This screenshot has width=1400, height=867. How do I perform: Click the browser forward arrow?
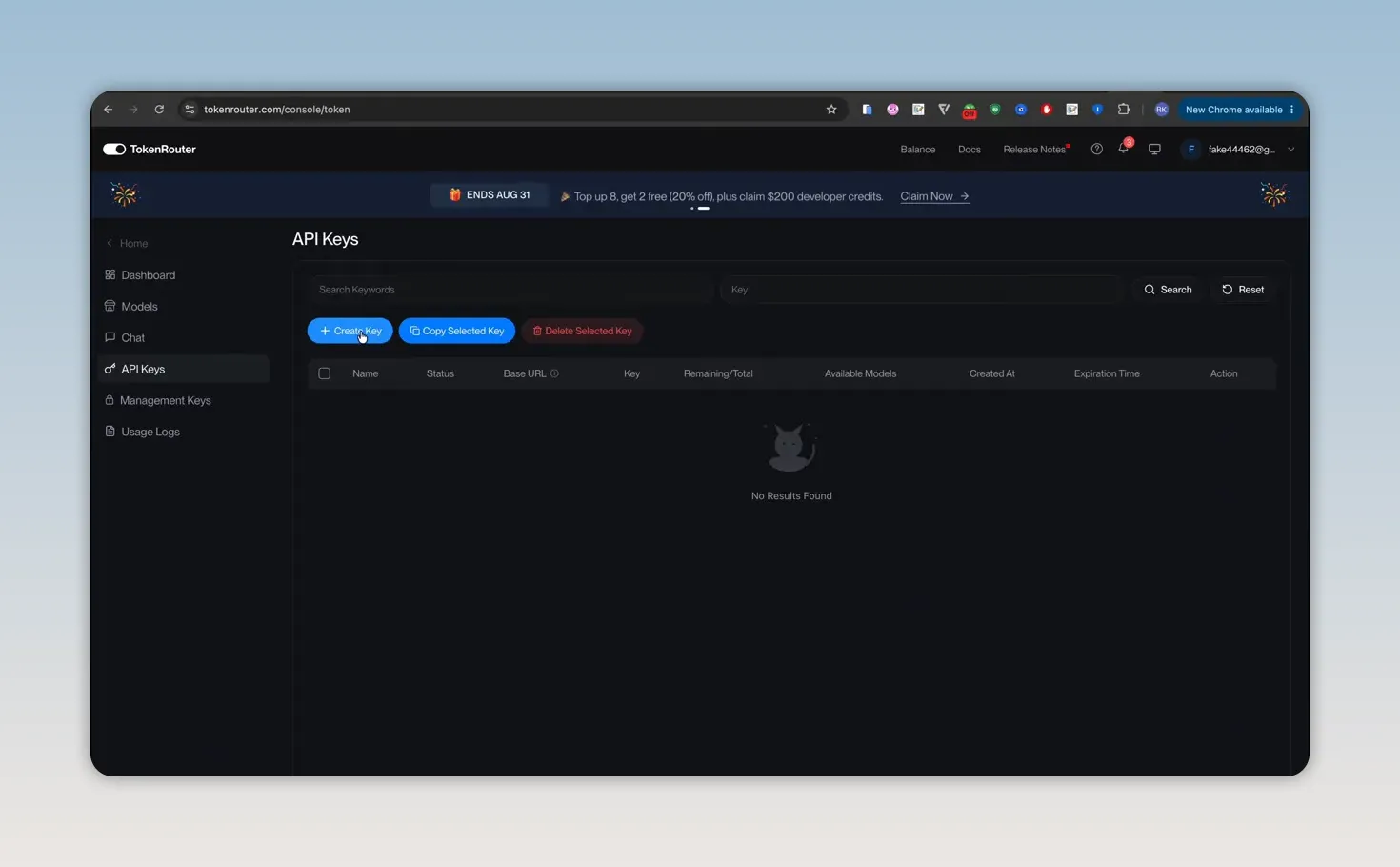(133, 110)
